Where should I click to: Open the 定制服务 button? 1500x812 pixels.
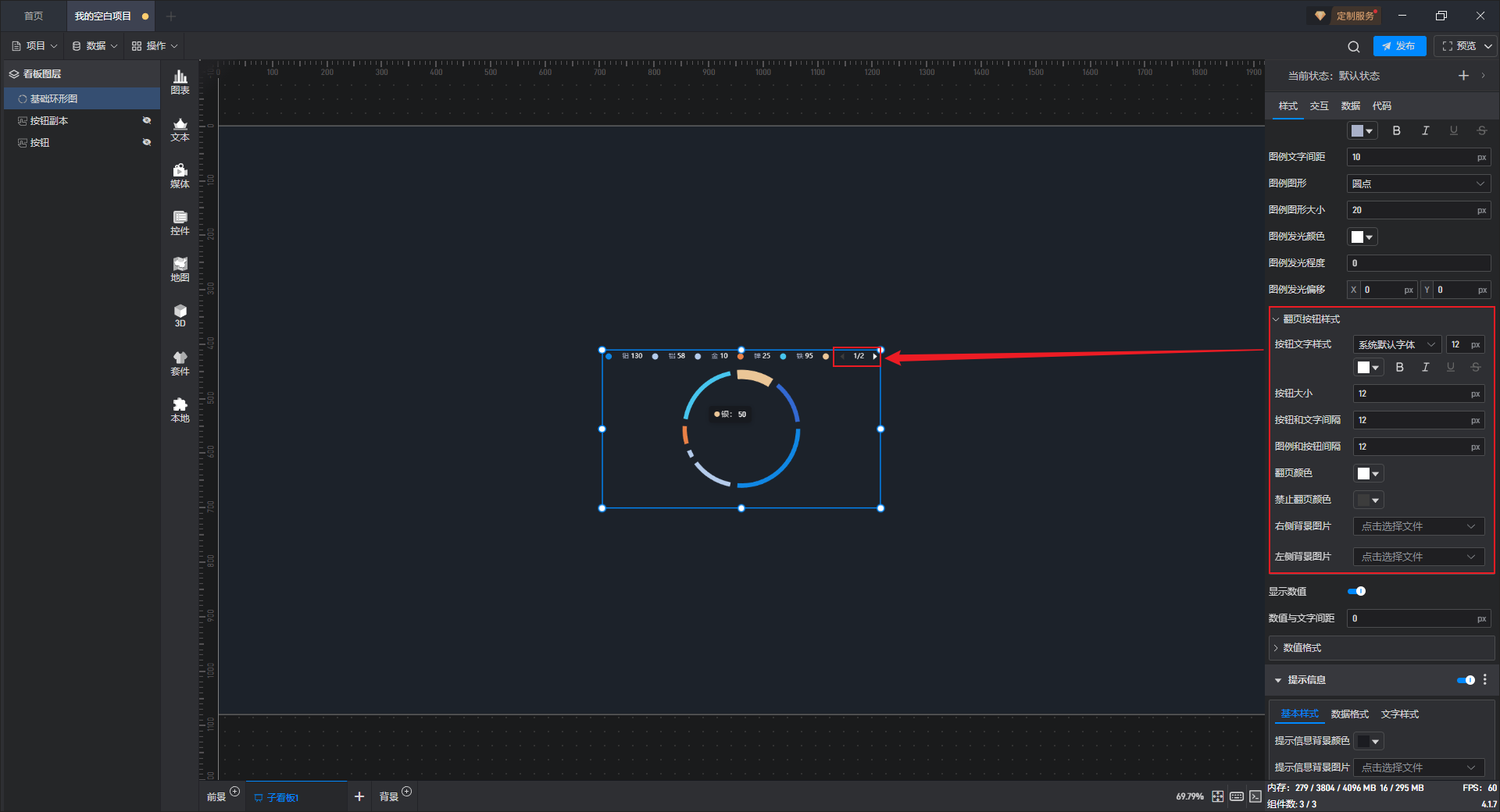tap(1345, 16)
